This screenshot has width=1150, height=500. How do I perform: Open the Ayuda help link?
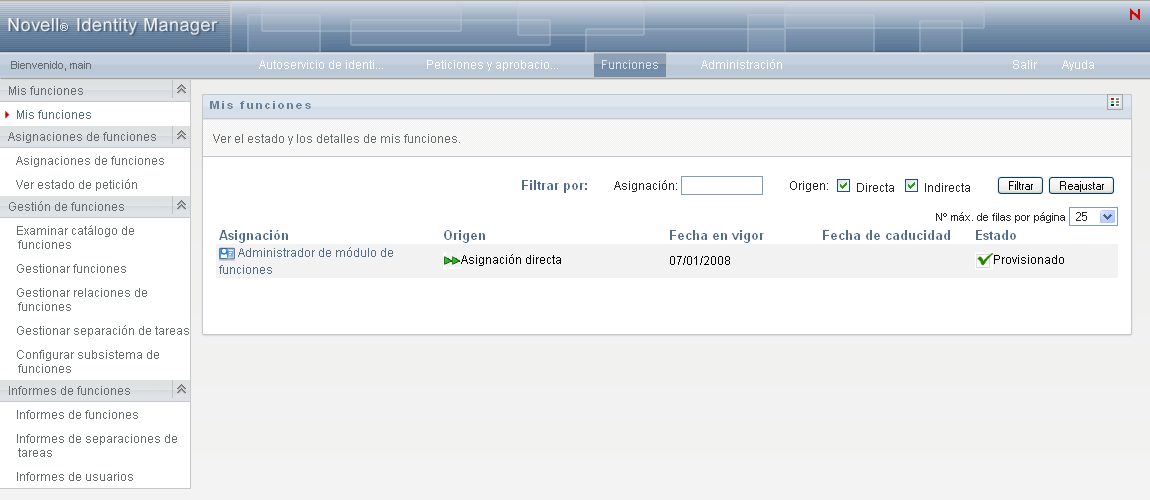1078,65
